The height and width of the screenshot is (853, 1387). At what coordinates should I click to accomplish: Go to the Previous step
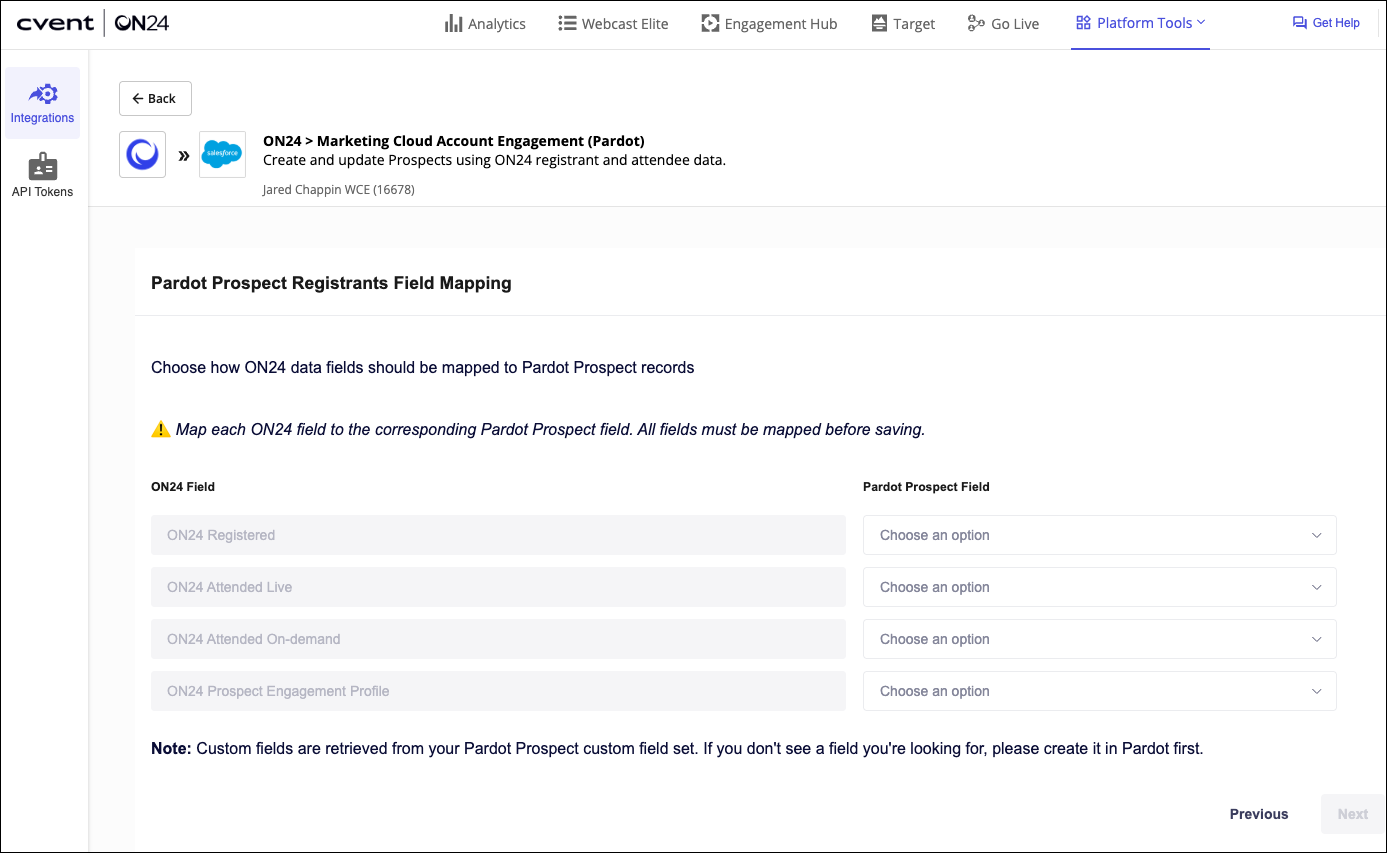(x=1259, y=814)
